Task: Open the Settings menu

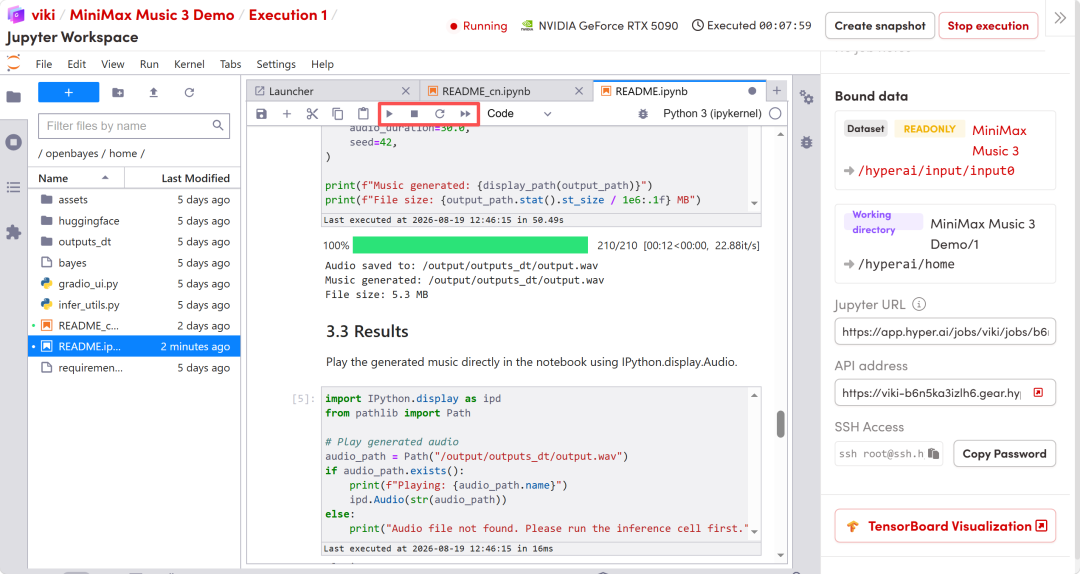Action: [276, 64]
